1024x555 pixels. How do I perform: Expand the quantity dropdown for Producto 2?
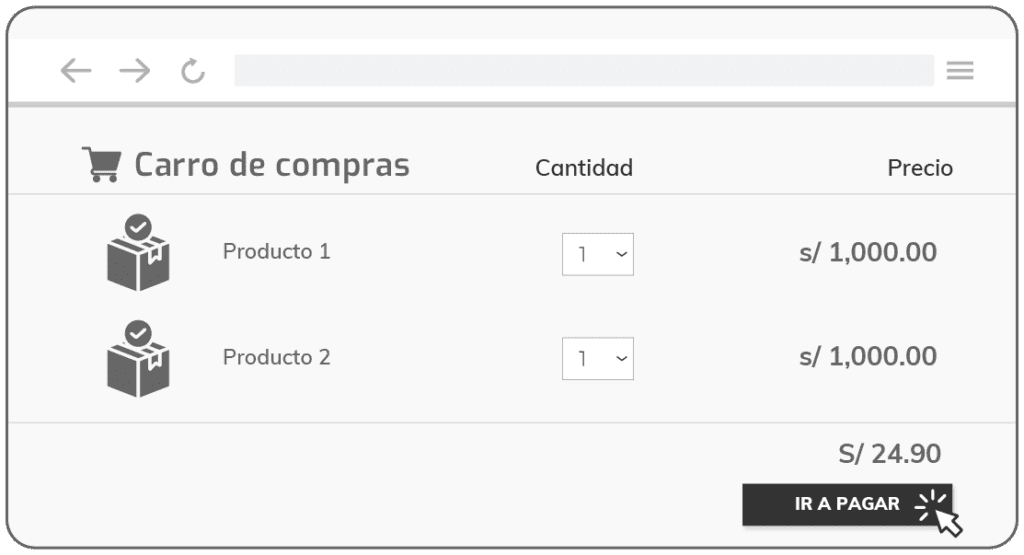point(598,359)
